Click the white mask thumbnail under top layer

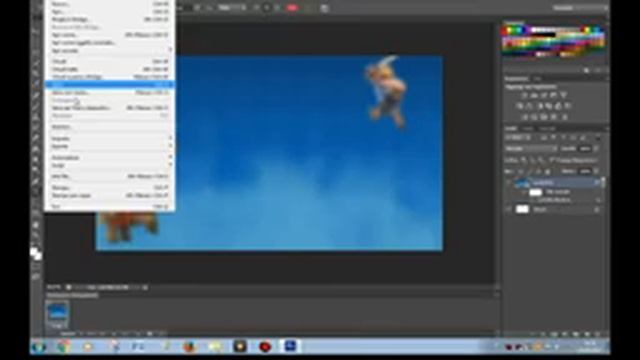point(536,192)
